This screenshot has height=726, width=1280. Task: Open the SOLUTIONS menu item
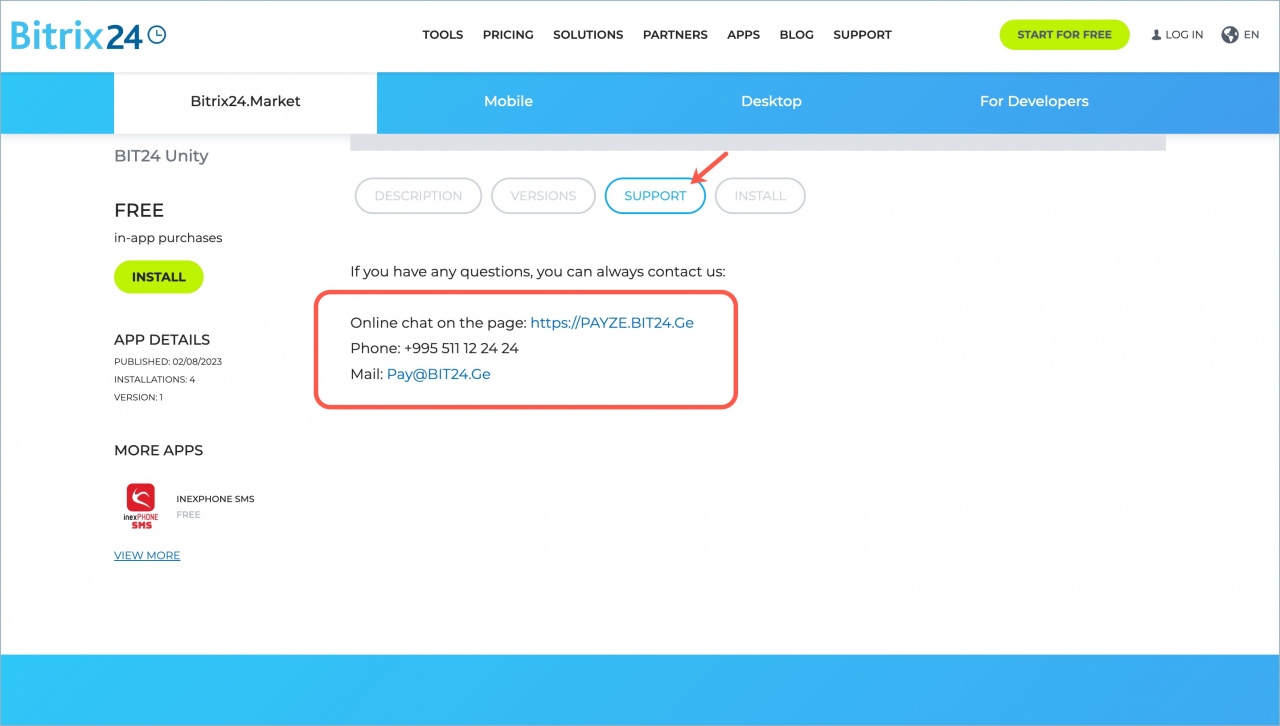588,35
